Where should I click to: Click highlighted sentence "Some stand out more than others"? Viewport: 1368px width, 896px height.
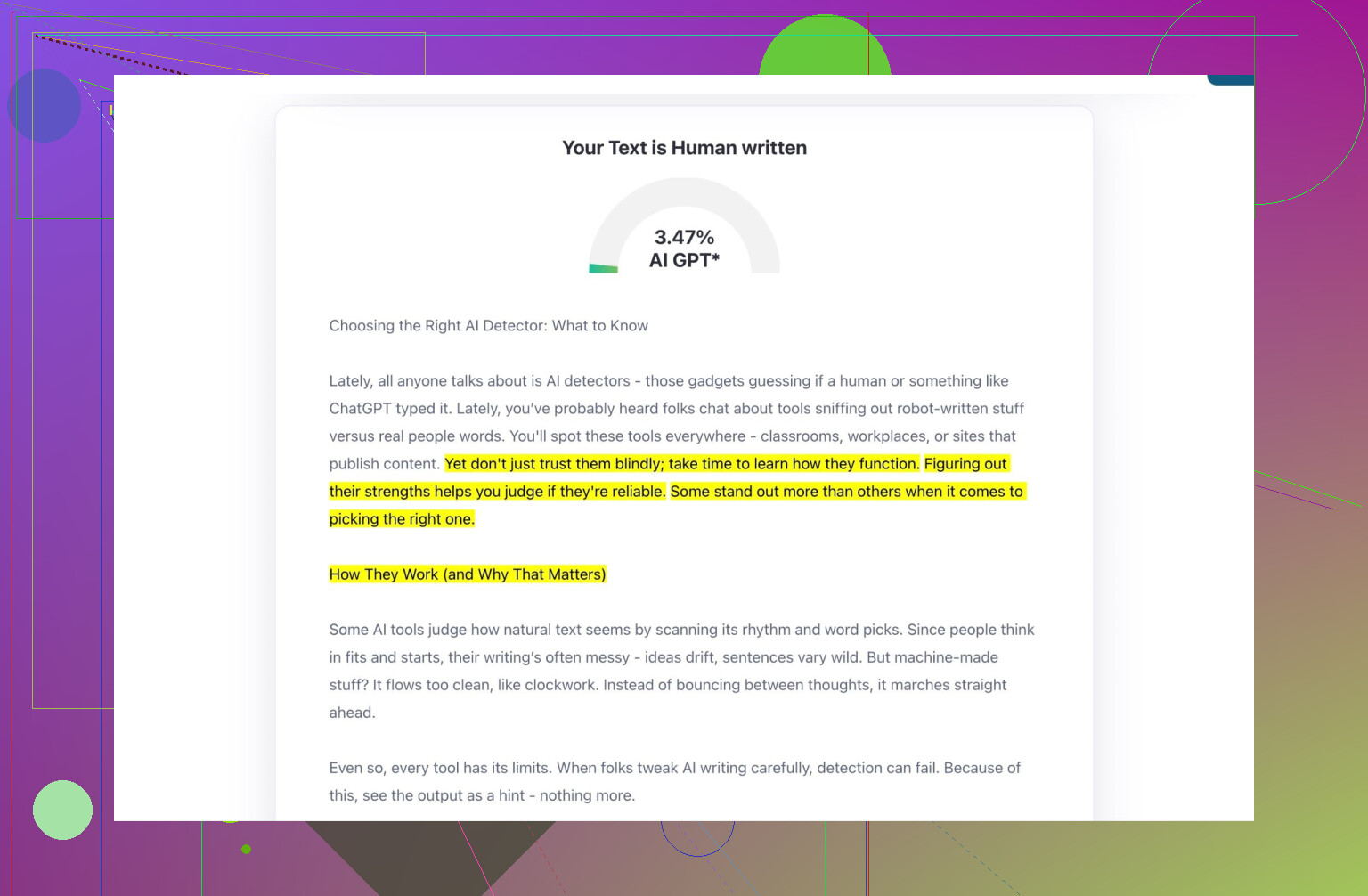(x=846, y=492)
